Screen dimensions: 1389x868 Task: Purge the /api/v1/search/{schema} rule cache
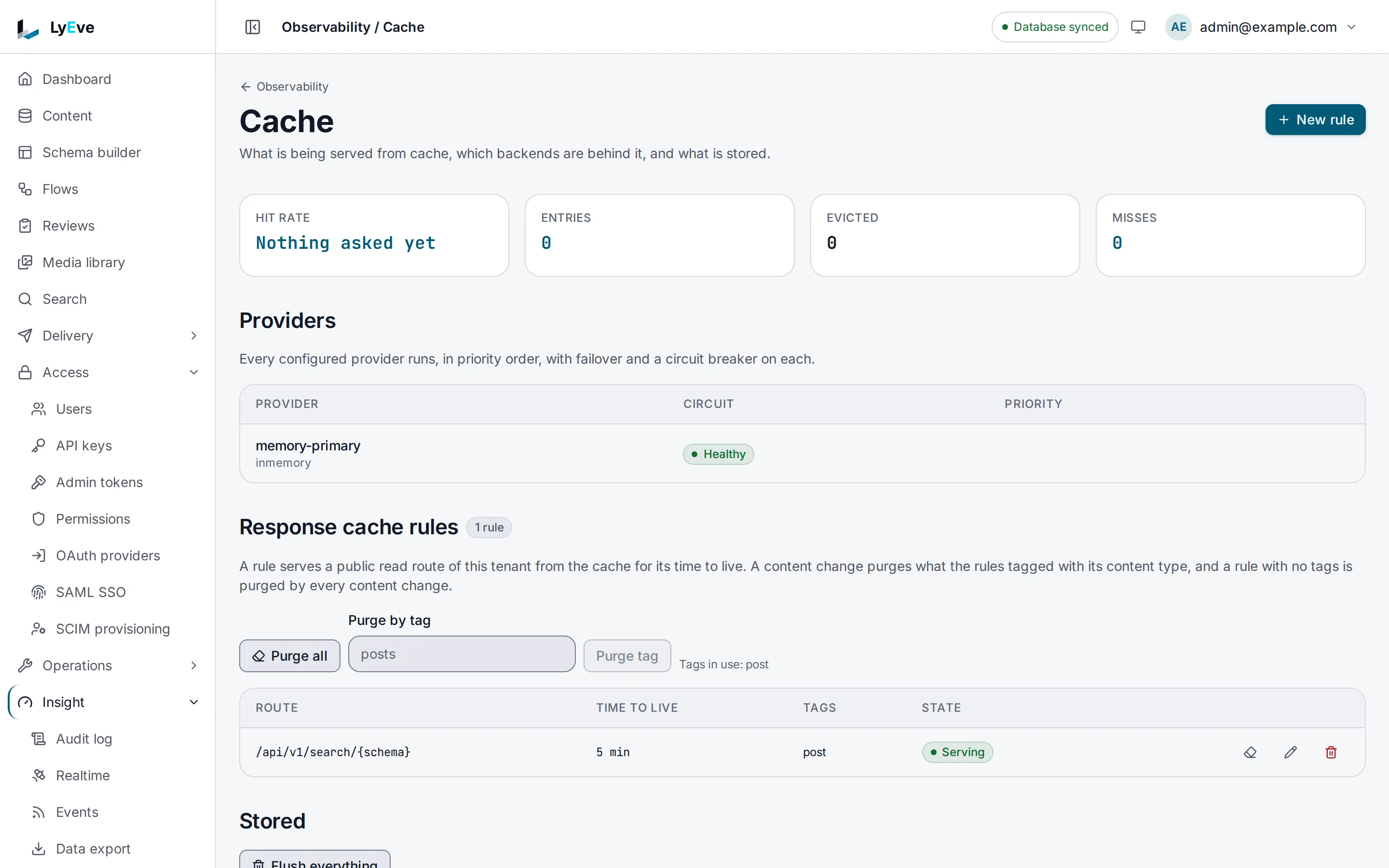tap(1250, 752)
